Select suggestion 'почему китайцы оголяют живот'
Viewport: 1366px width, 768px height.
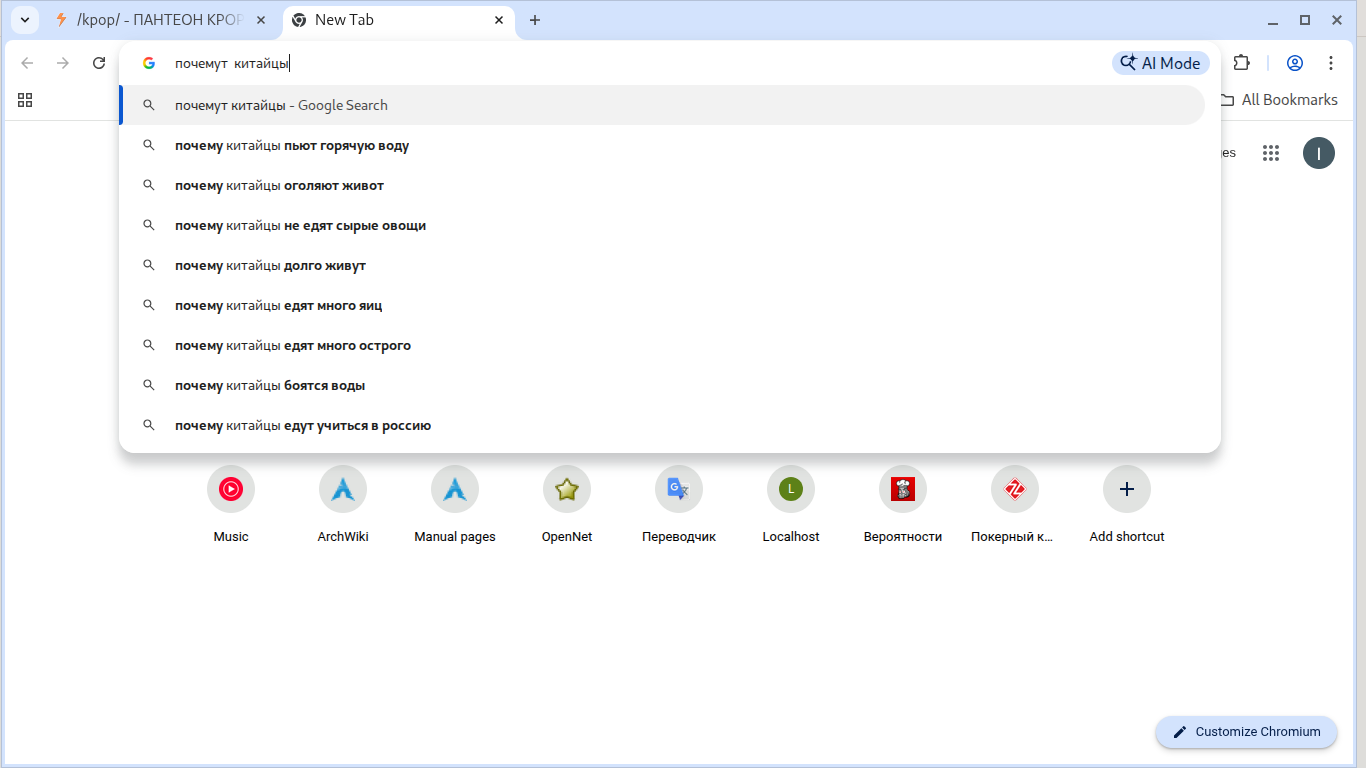(662, 185)
